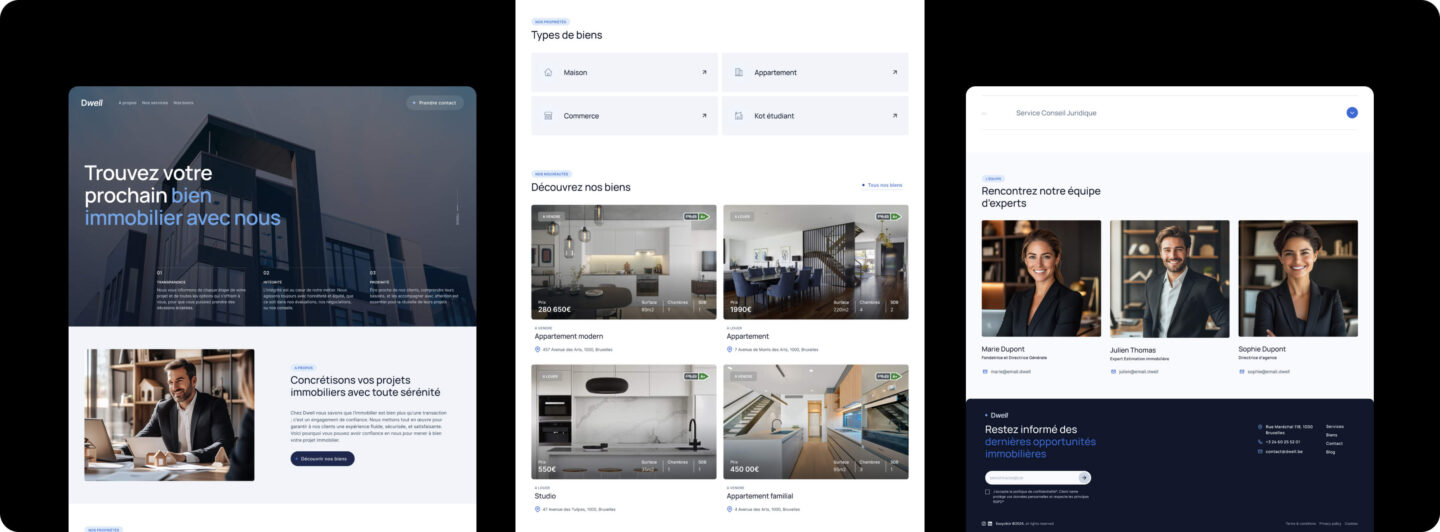This screenshot has height=532, width=1440.
Task: Click the footer contact@dwell.be mail icon
Action: 1260,451
